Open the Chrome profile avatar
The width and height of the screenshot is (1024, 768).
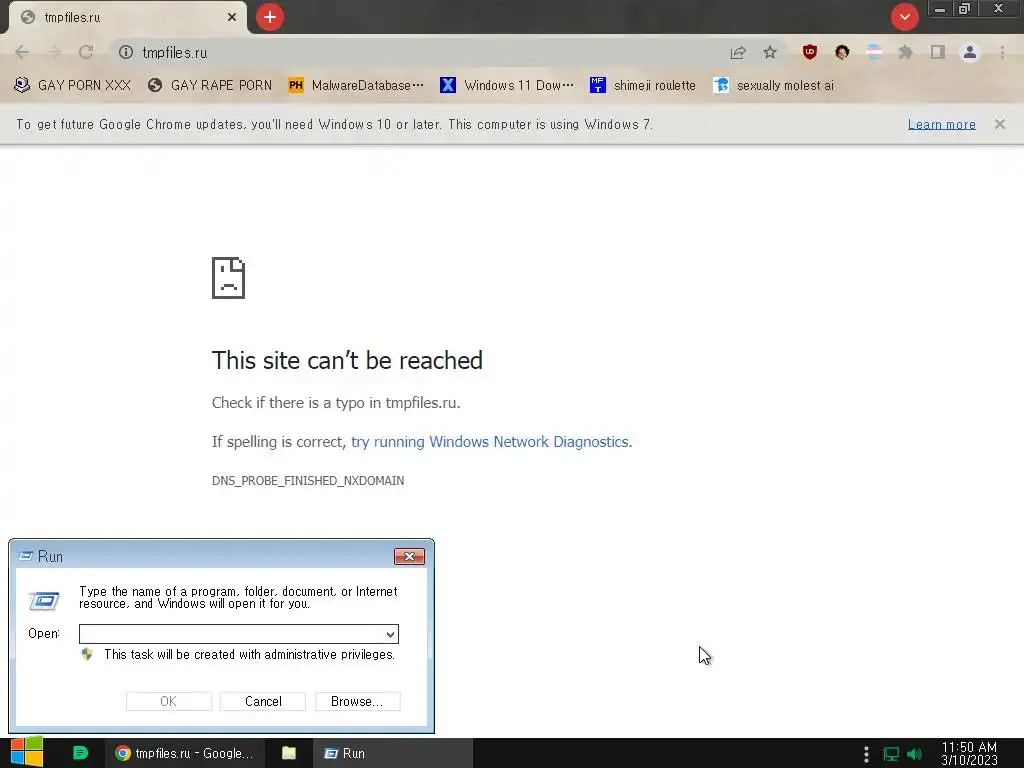coord(970,52)
